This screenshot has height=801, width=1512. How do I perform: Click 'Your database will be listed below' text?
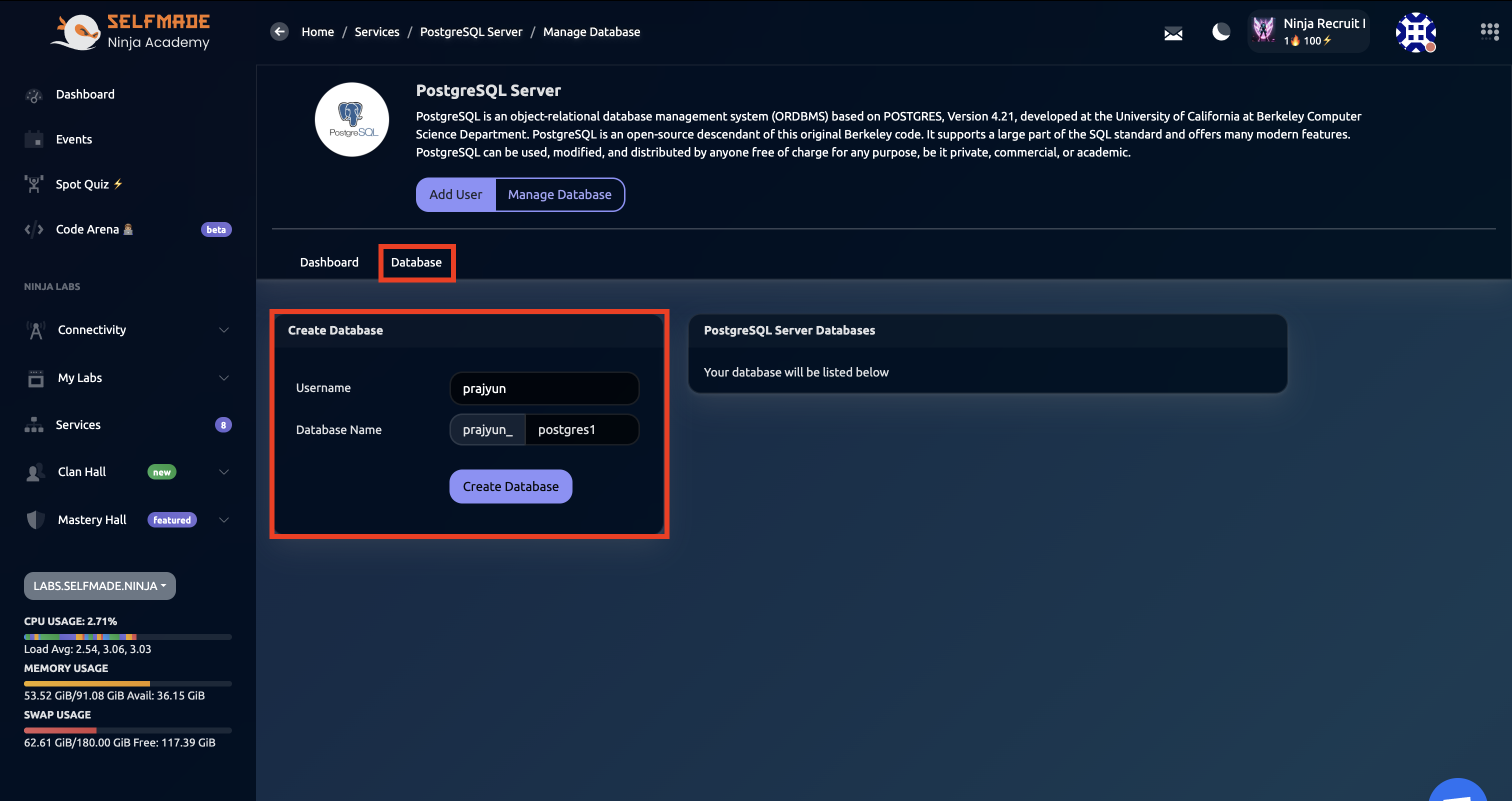pyautogui.click(x=796, y=372)
